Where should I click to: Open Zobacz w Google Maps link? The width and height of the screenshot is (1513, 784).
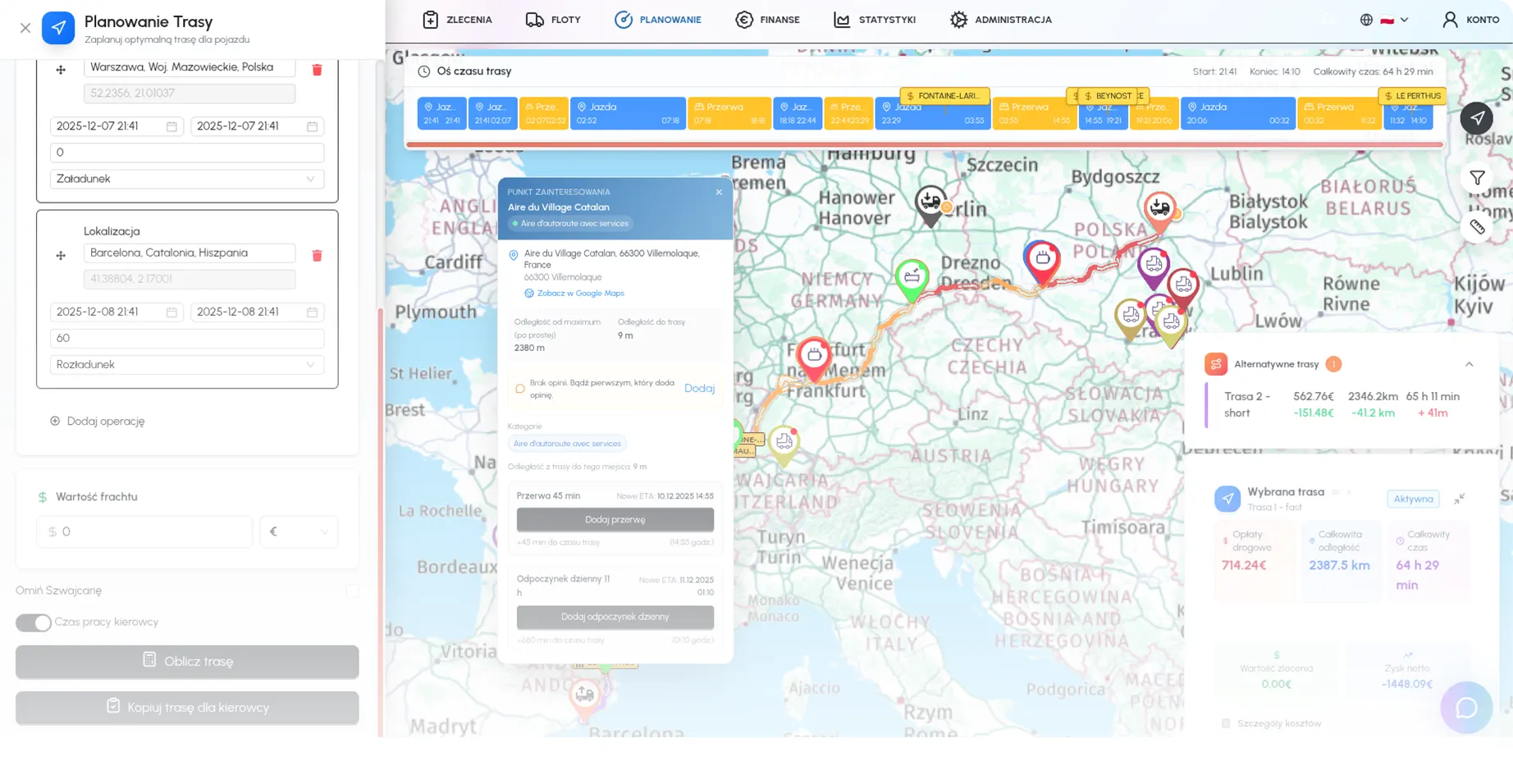click(580, 294)
